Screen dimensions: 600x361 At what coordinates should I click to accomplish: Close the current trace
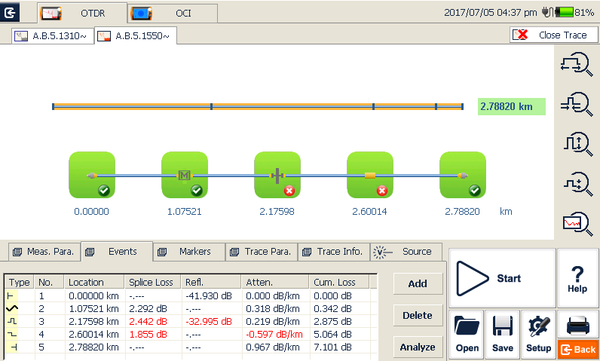[553, 35]
